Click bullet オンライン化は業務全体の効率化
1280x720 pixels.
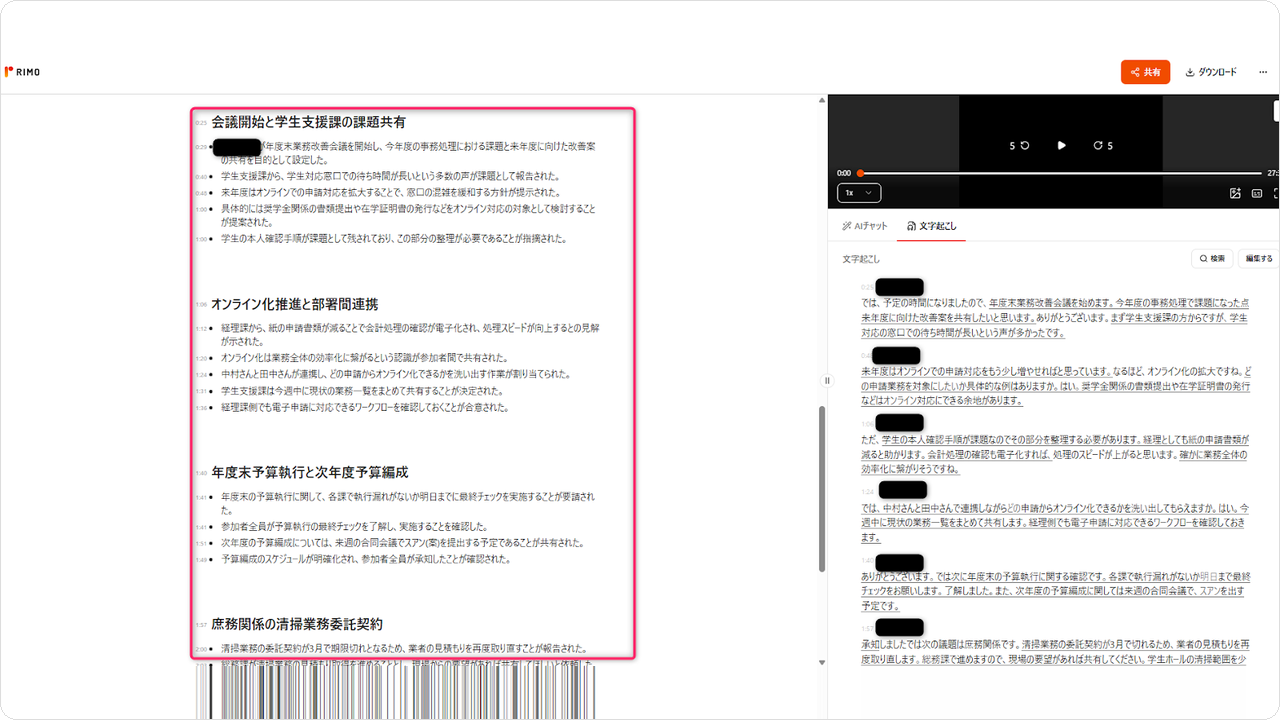[x=365, y=357]
